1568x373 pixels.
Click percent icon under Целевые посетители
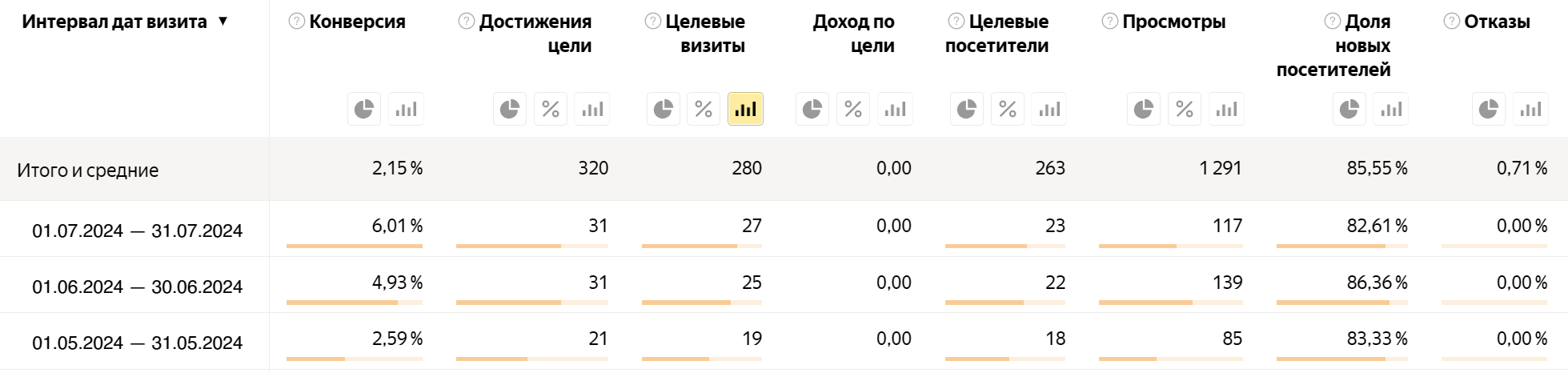coord(1008,110)
